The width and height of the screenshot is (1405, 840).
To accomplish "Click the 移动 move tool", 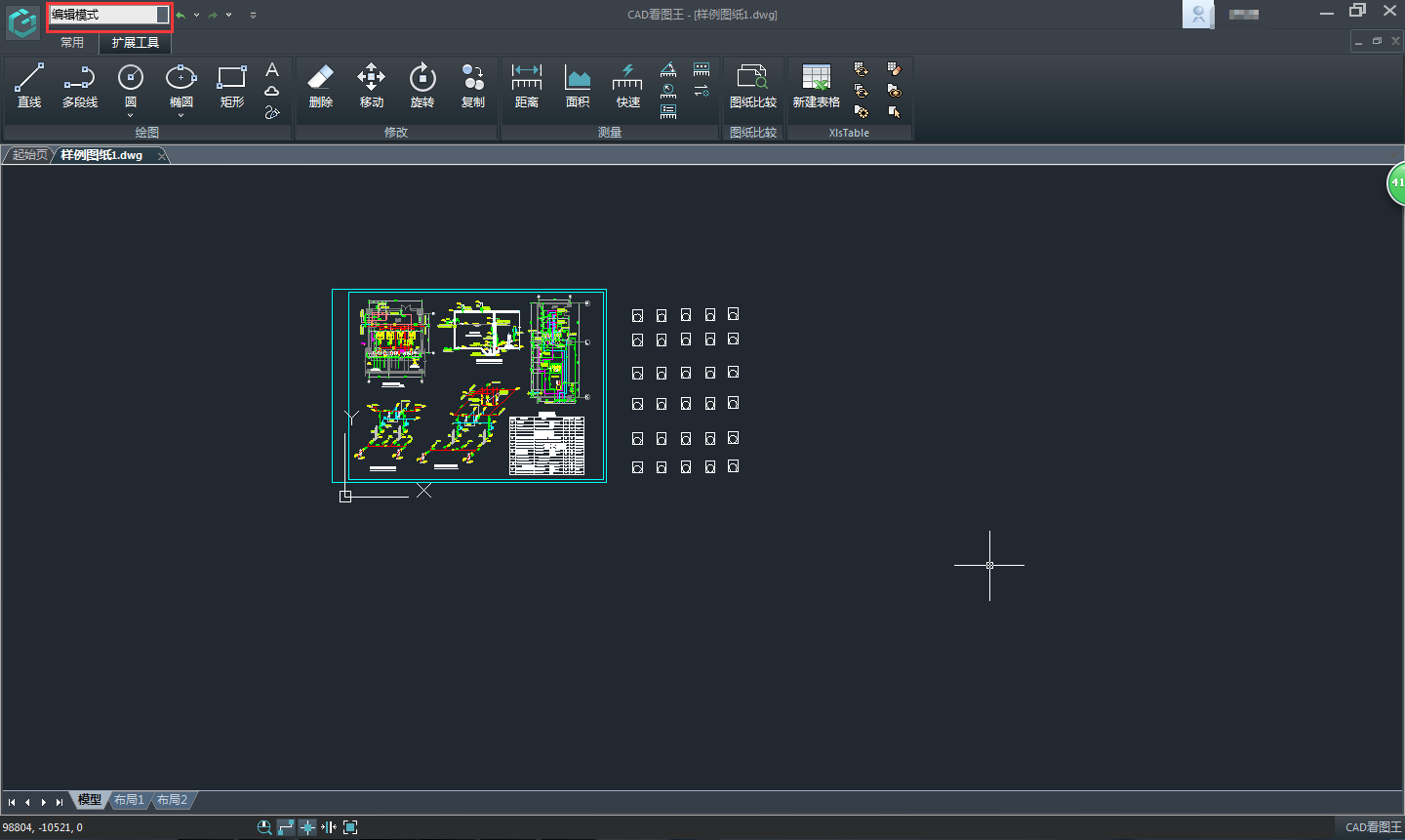I will [x=372, y=85].
